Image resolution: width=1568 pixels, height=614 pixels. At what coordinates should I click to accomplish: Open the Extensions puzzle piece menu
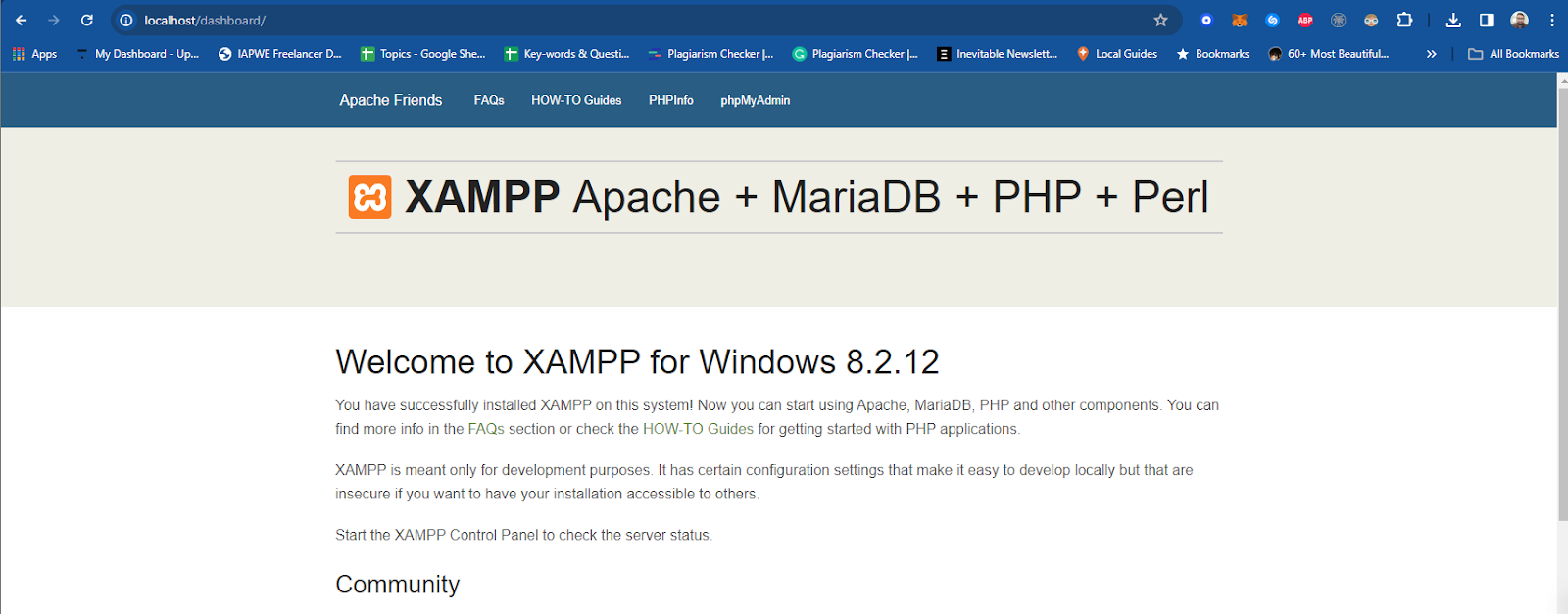(x=1404, y=20)
